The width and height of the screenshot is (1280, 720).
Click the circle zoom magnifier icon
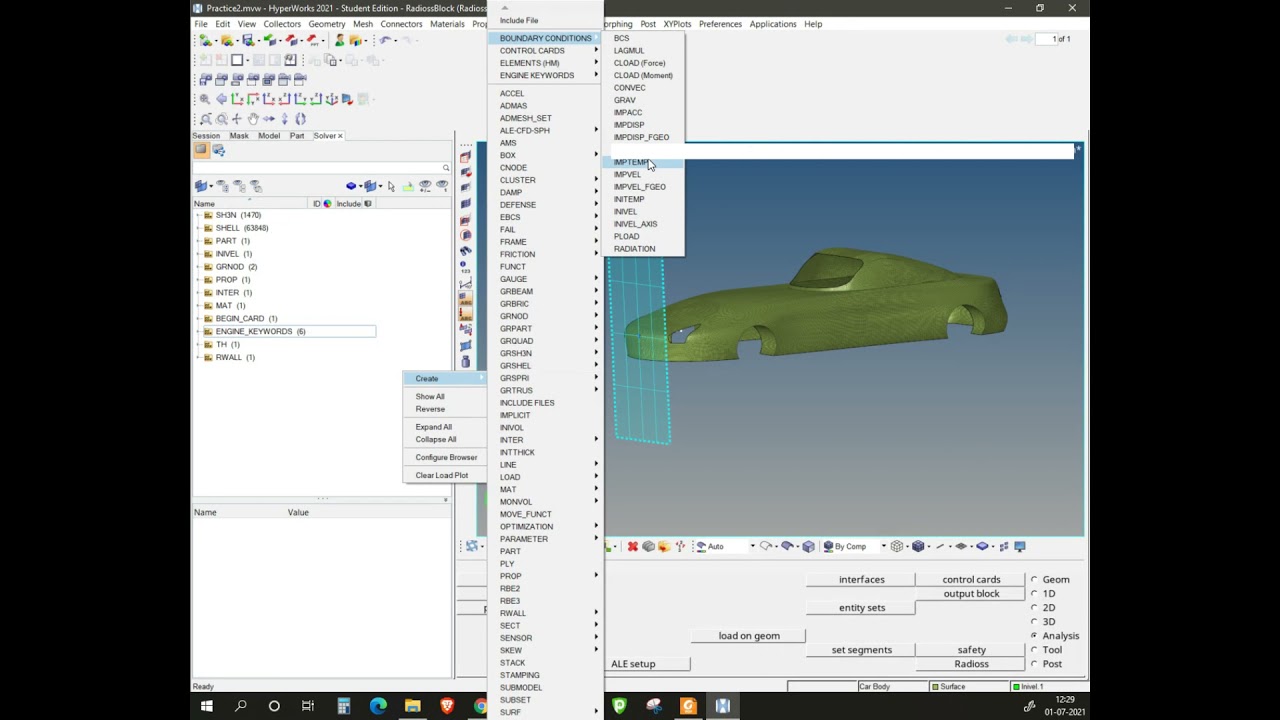(221, 118)
